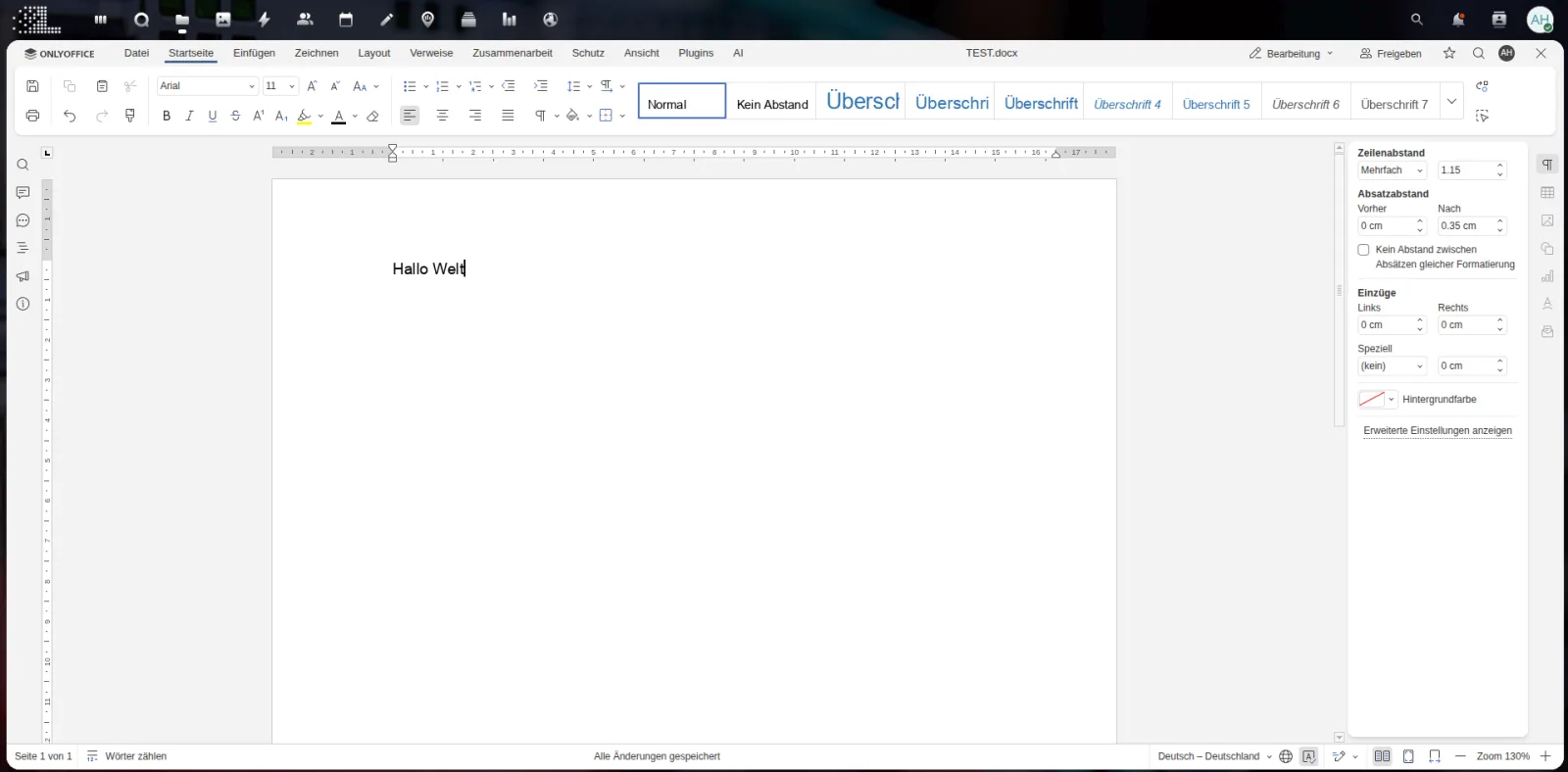The width and height of the screenshot is (1568, 772).
Task: Switch to the Verweise tab
Action: [x=431, y=53]
